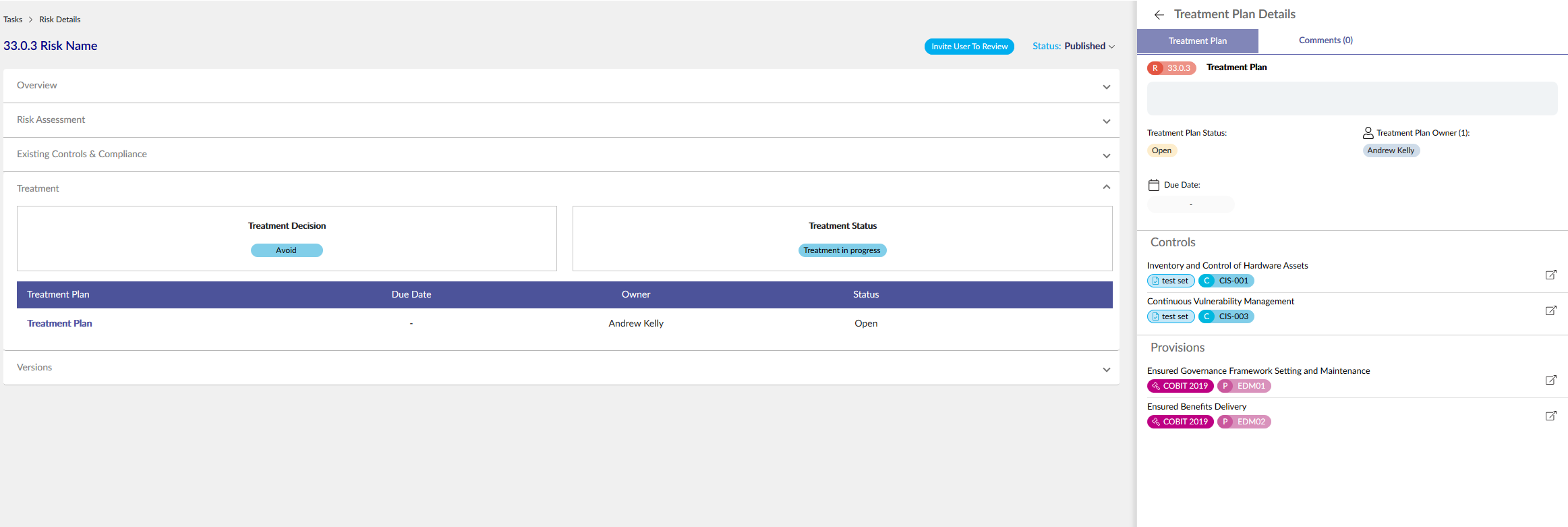The height and width of the screenshot is (527, 1568).
Task: Click the 33.0.3 Risk Name title
Action: click(x=51, y=46)
